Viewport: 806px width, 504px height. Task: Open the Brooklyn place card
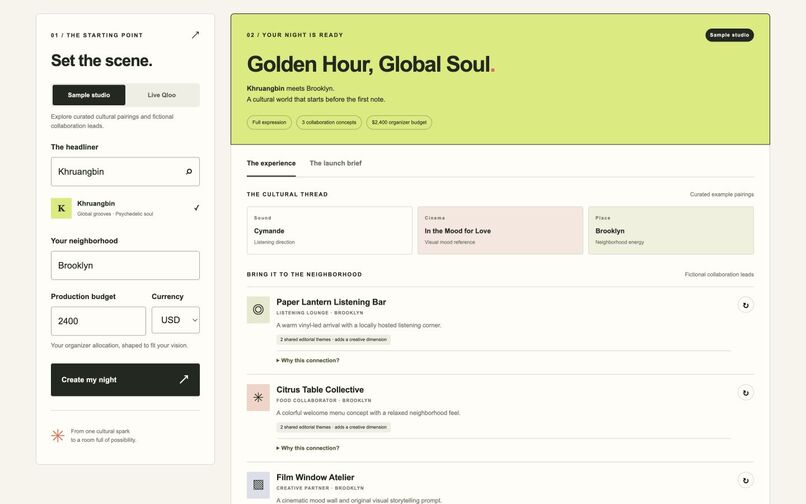[671, 230]
